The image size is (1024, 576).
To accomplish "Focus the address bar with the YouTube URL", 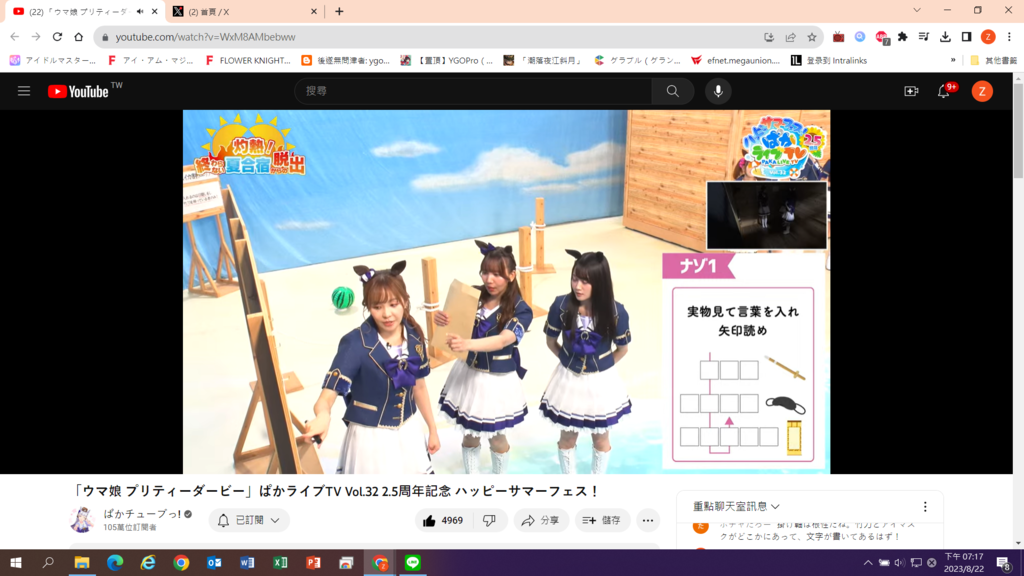I will pos(431,37).
